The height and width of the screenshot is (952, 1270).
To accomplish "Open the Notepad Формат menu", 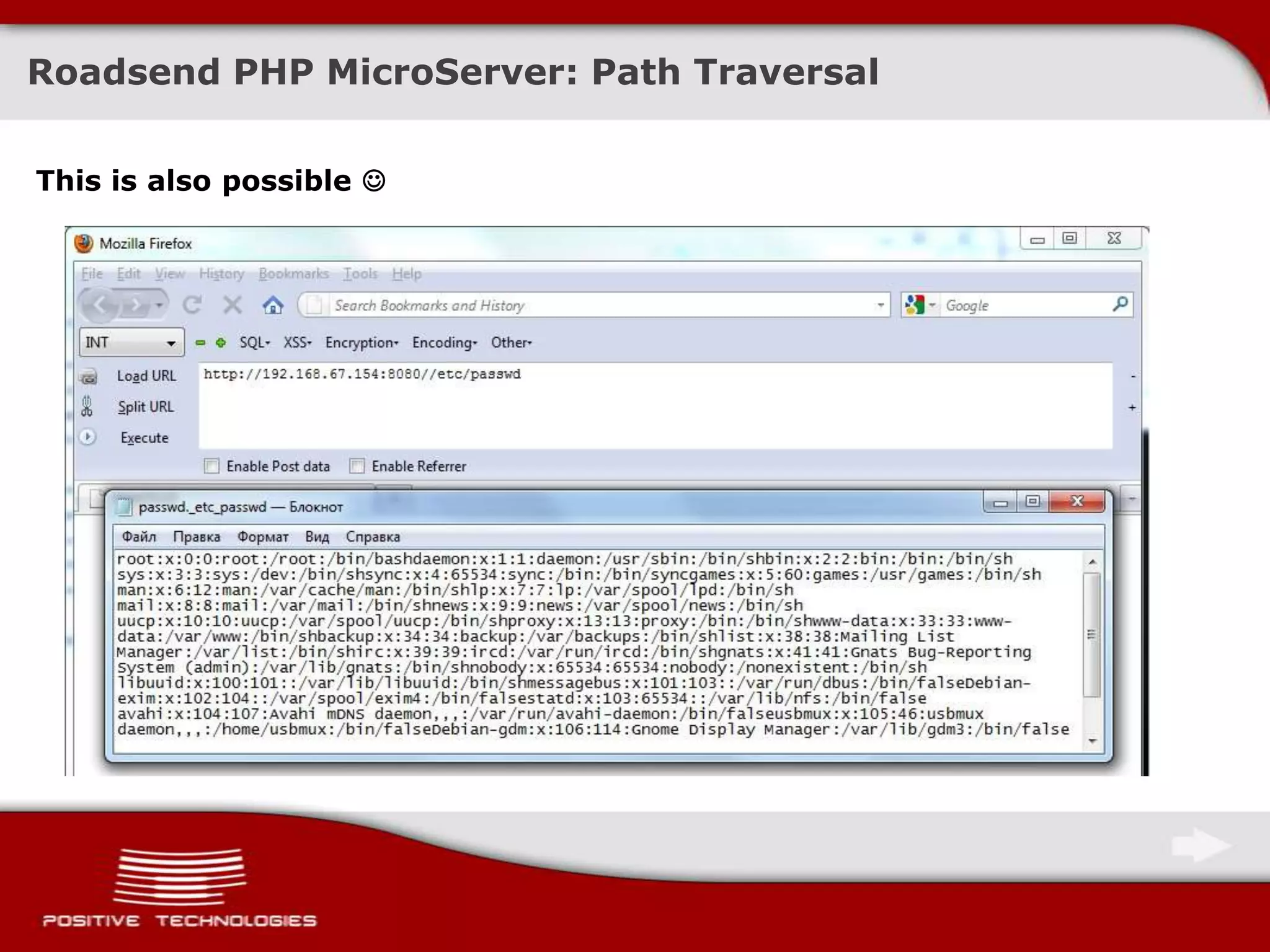I will click(263, 537).
